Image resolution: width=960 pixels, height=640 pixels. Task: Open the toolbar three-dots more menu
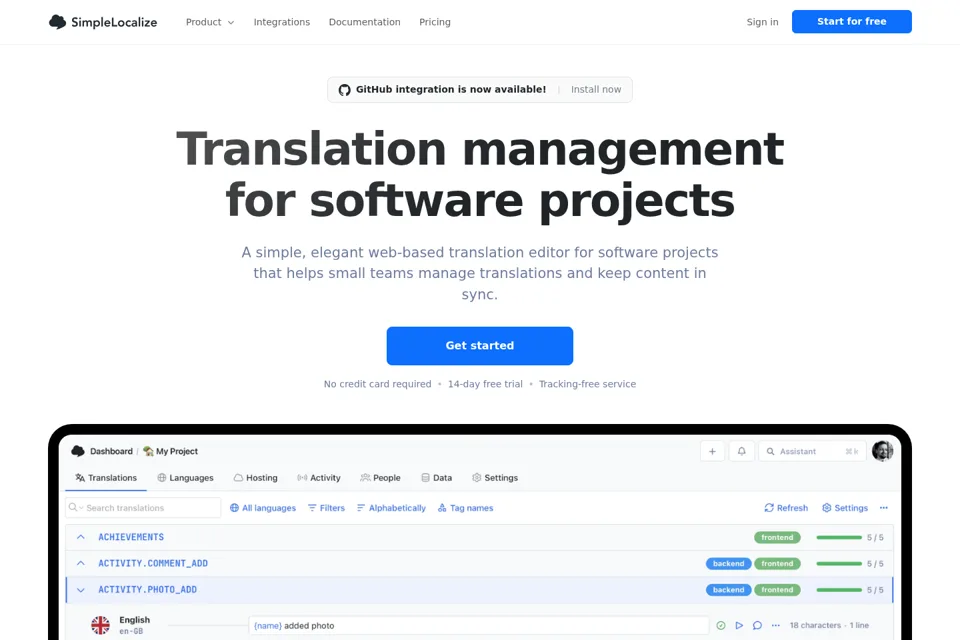883,508
